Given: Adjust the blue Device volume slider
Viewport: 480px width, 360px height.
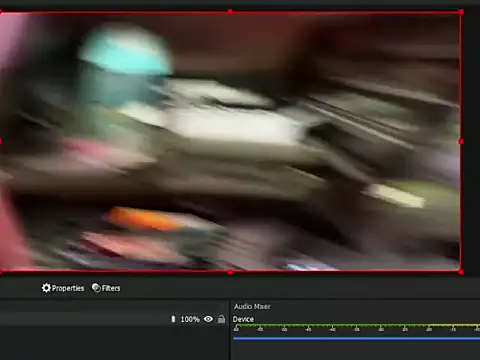Looking at the screenshot, I should [x=356, y=338].
